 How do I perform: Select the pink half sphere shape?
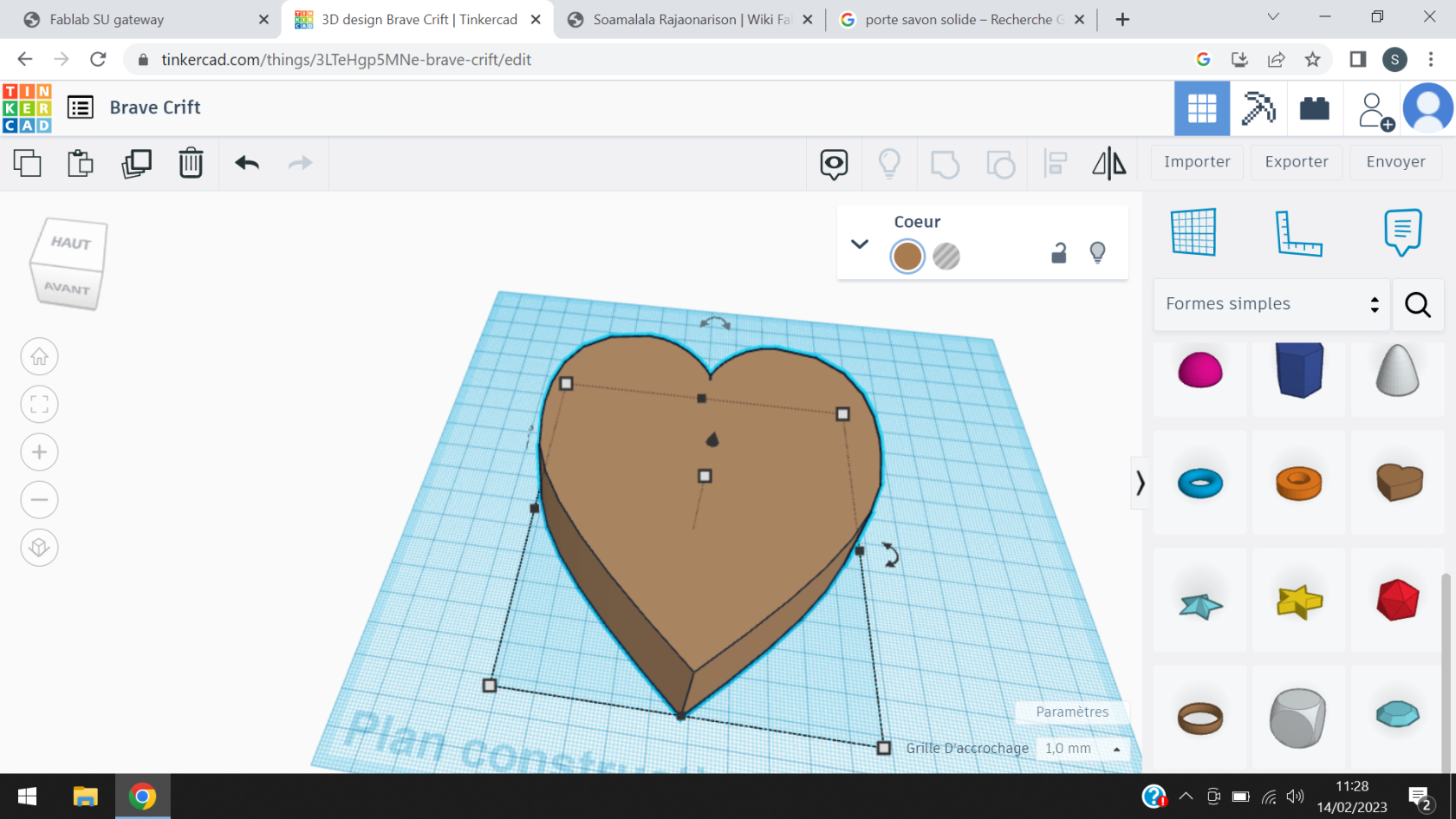[1200, 371]
